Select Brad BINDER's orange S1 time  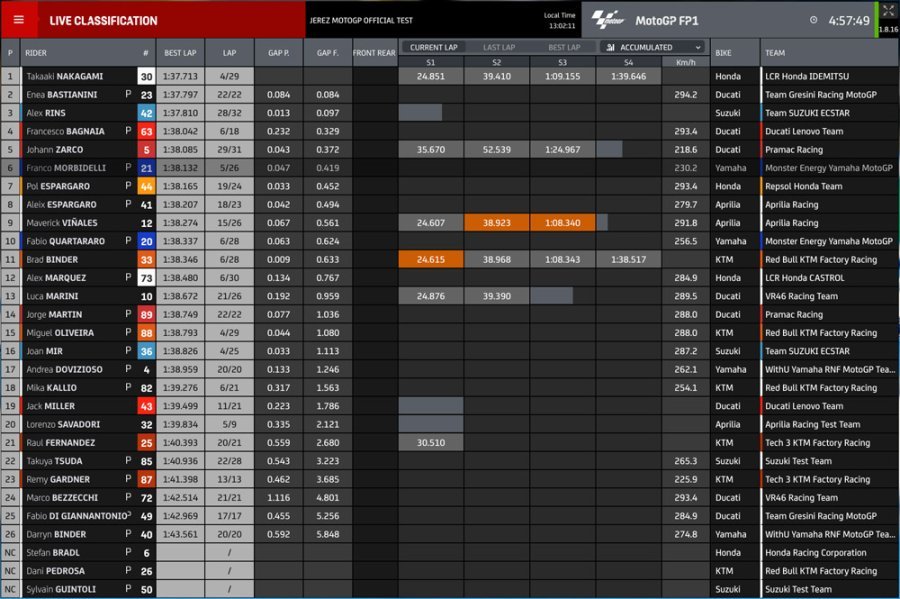pyautogui.click(x=431, y=259)
